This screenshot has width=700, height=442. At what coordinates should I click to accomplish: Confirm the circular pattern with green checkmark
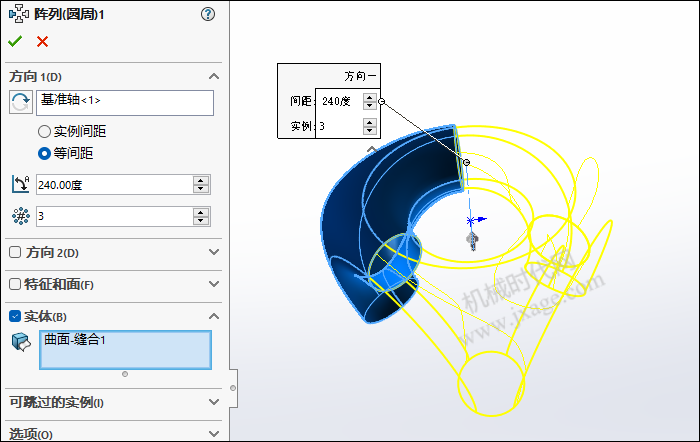15,42
